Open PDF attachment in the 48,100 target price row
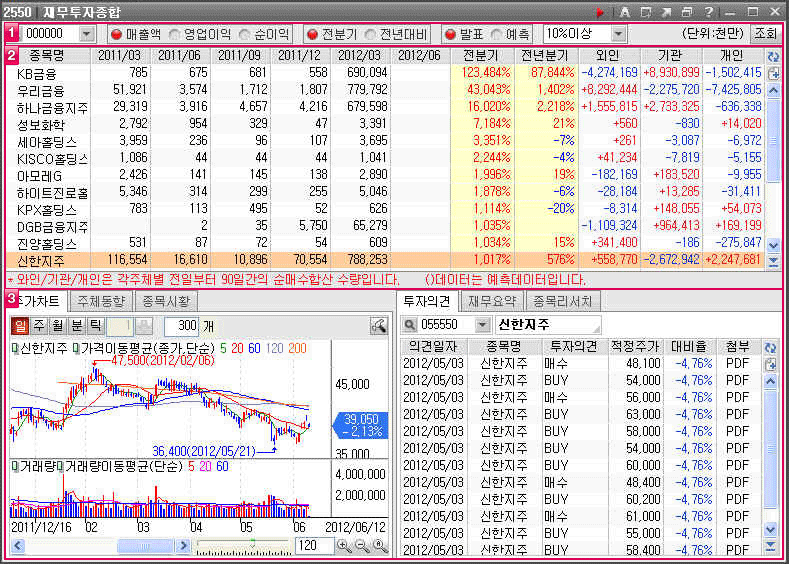 [x=738, y=364]
